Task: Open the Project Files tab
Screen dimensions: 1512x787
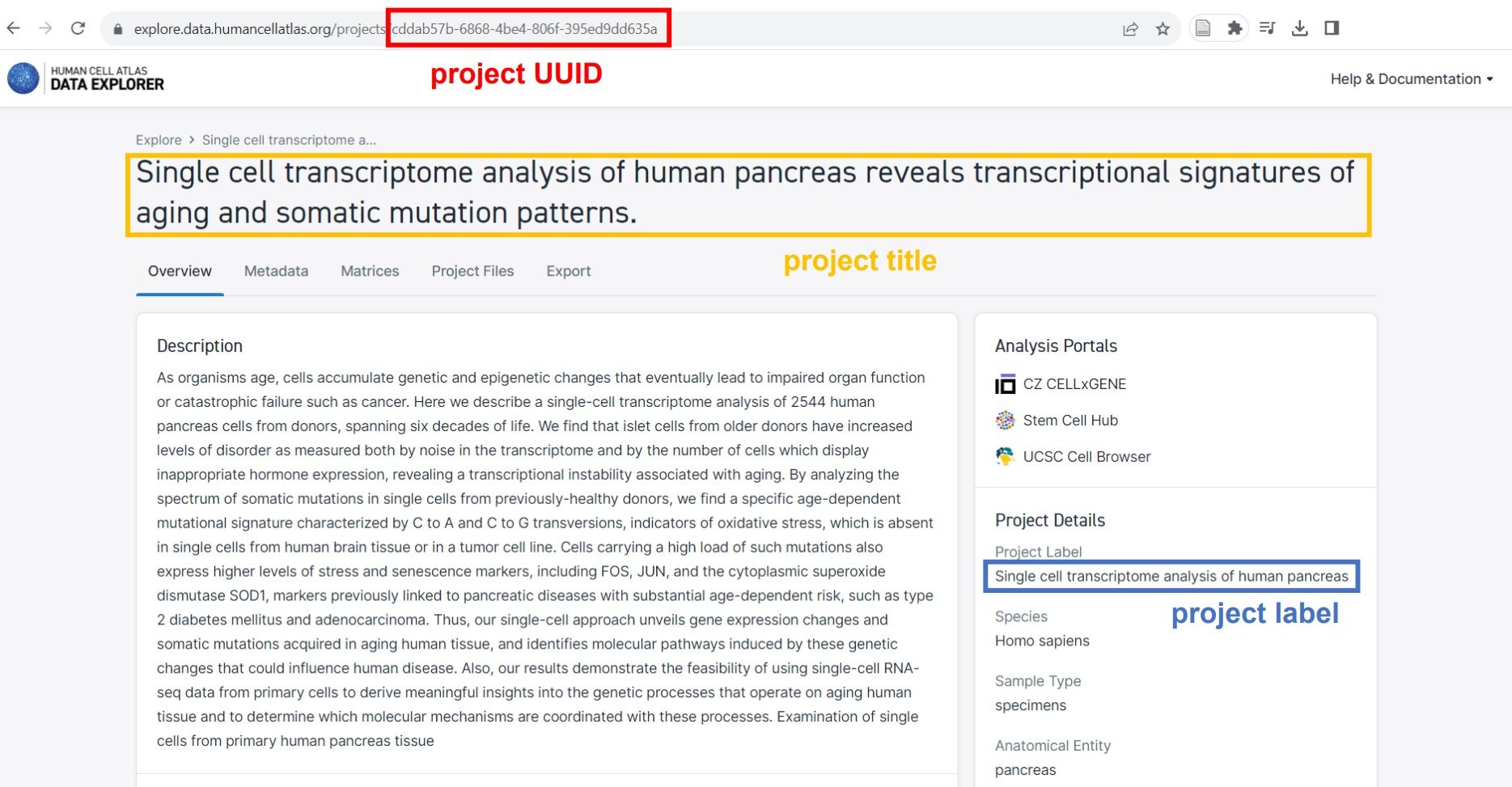Action: (472, 271)
